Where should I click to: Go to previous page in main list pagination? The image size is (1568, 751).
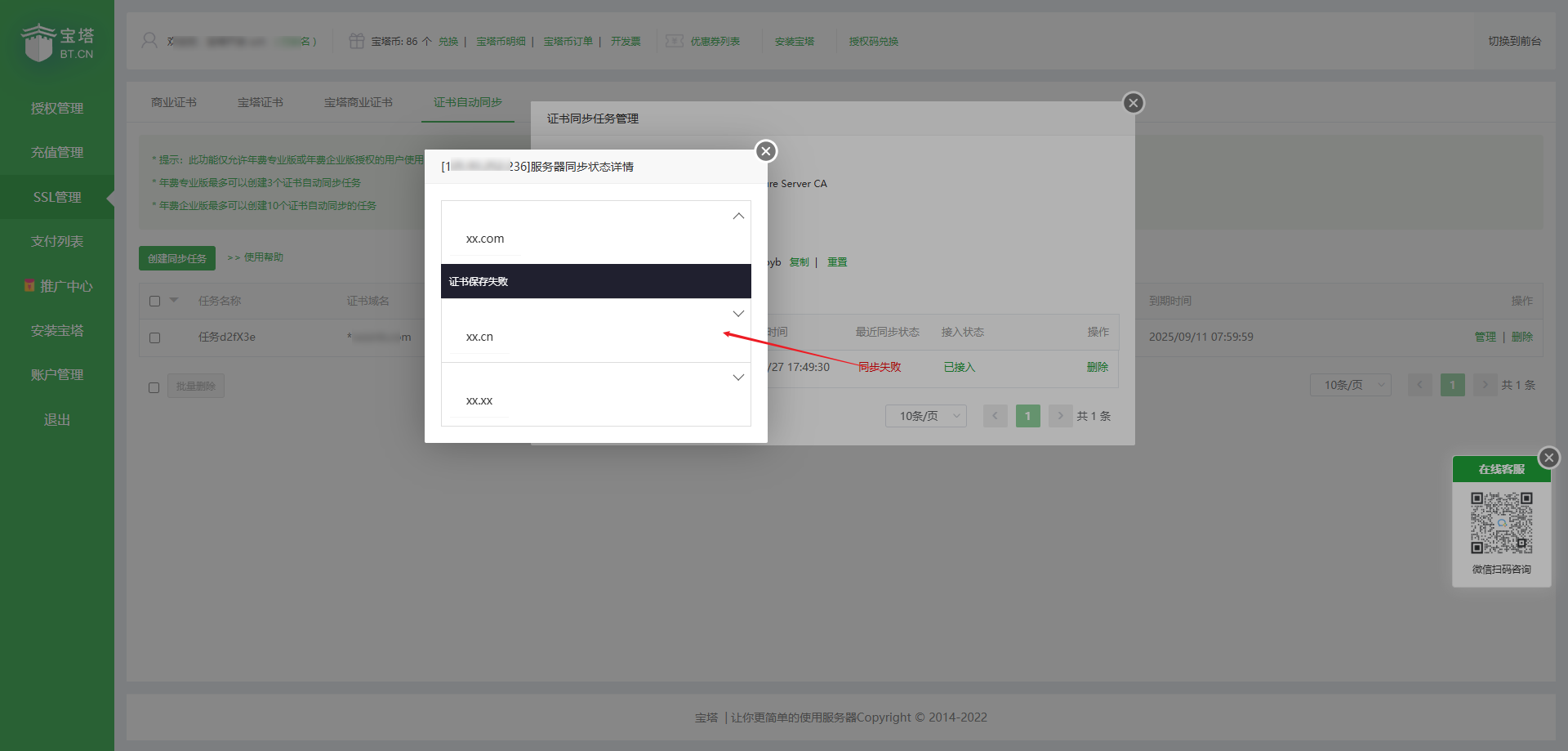click(x=1419, y=385)
